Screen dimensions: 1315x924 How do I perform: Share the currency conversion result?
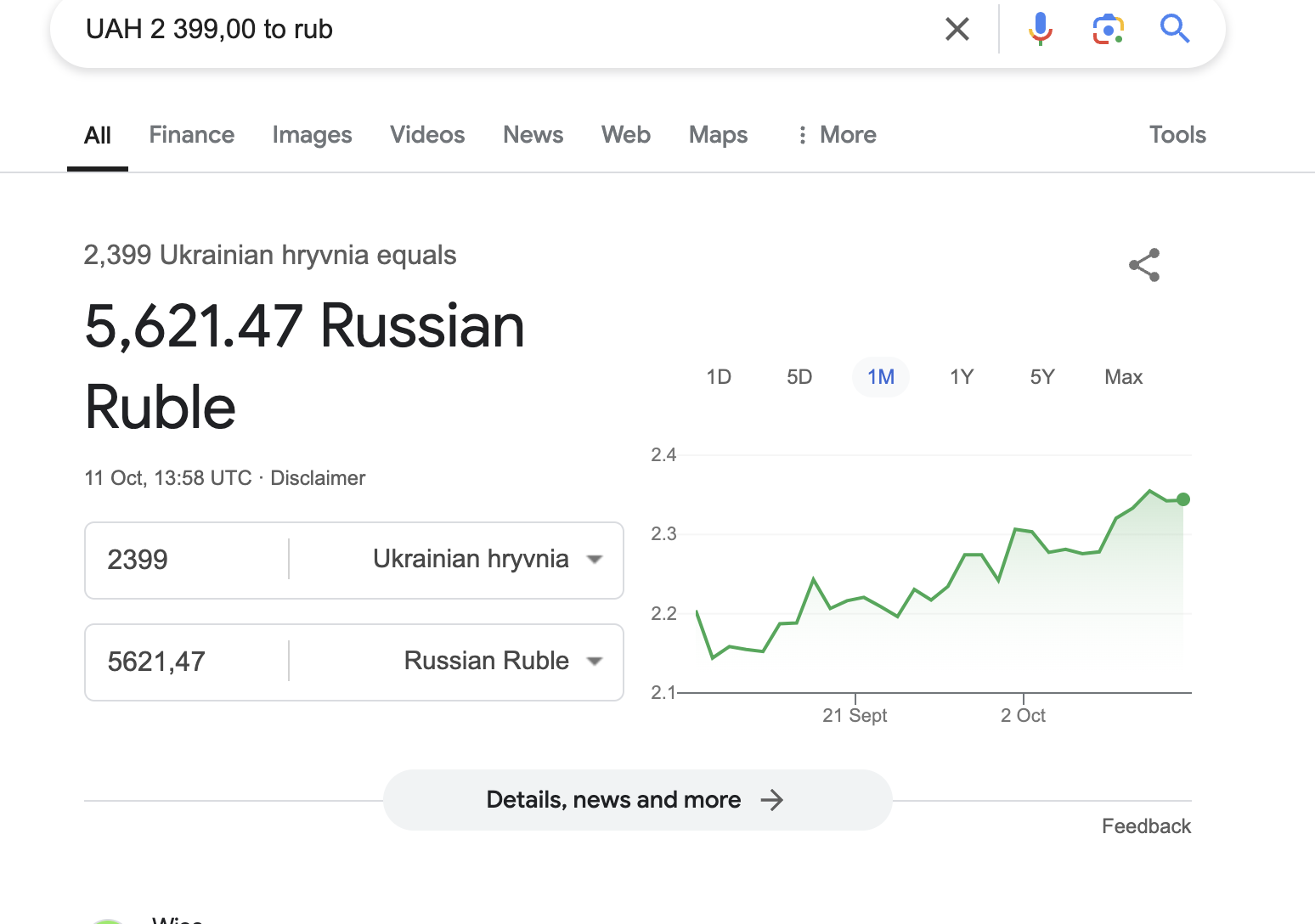pos(1144,265)
